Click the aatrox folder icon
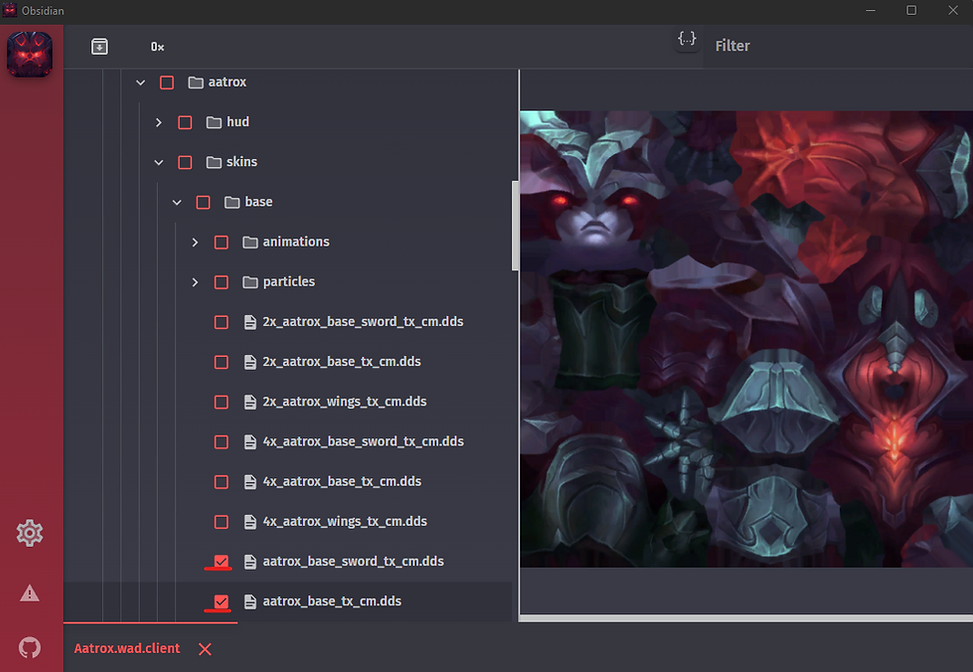The image size is (973, 672). 196,83
